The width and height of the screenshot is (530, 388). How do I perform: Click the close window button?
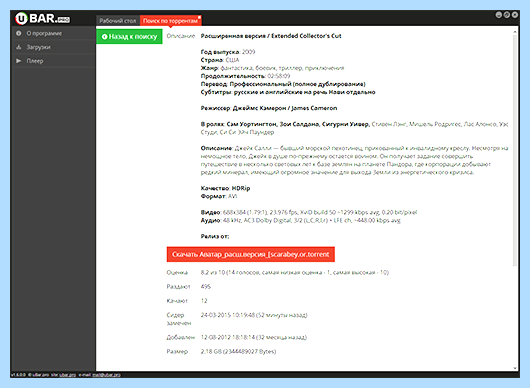coord(515,15)
